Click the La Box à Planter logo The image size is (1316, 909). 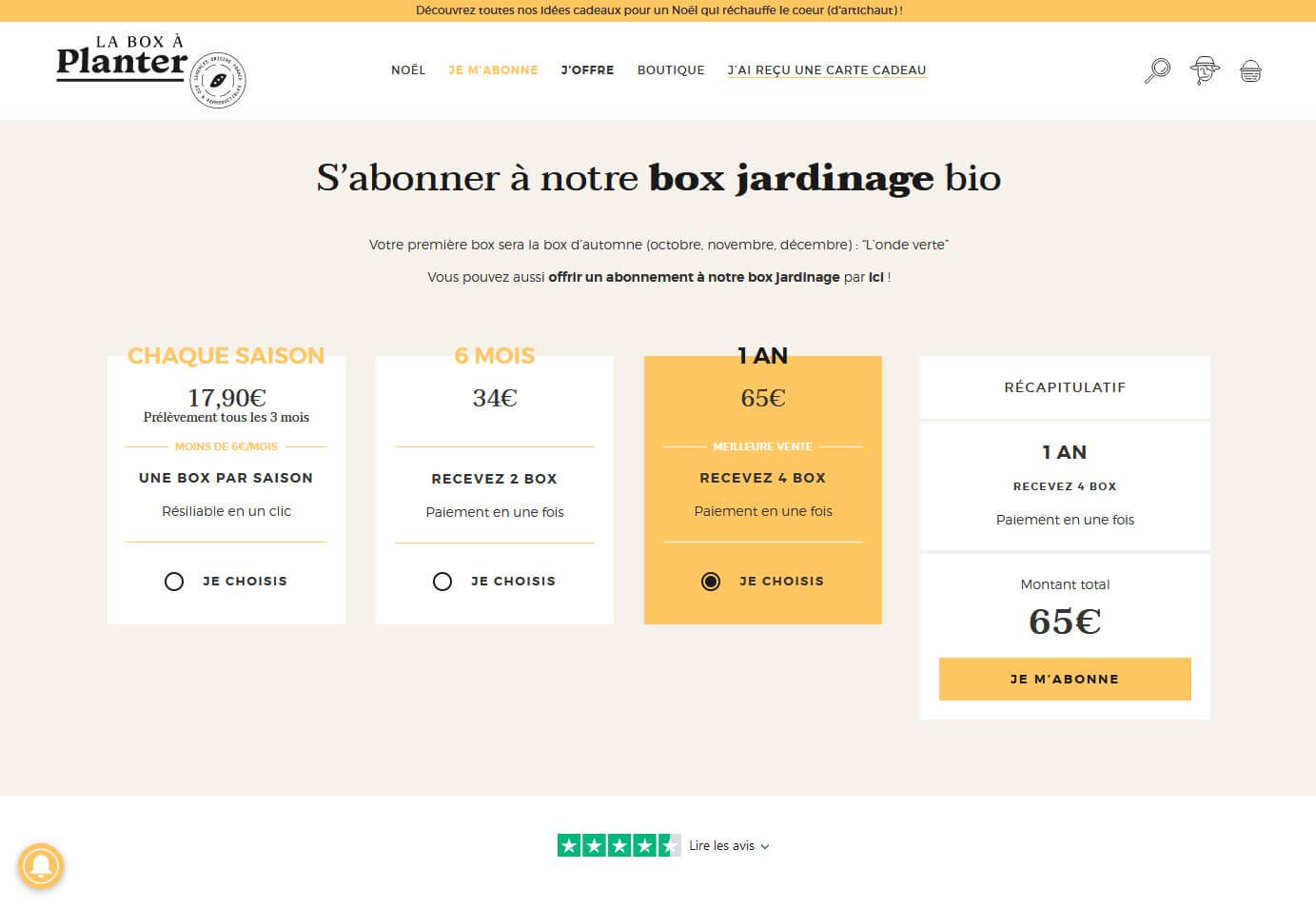coord(122,61)
